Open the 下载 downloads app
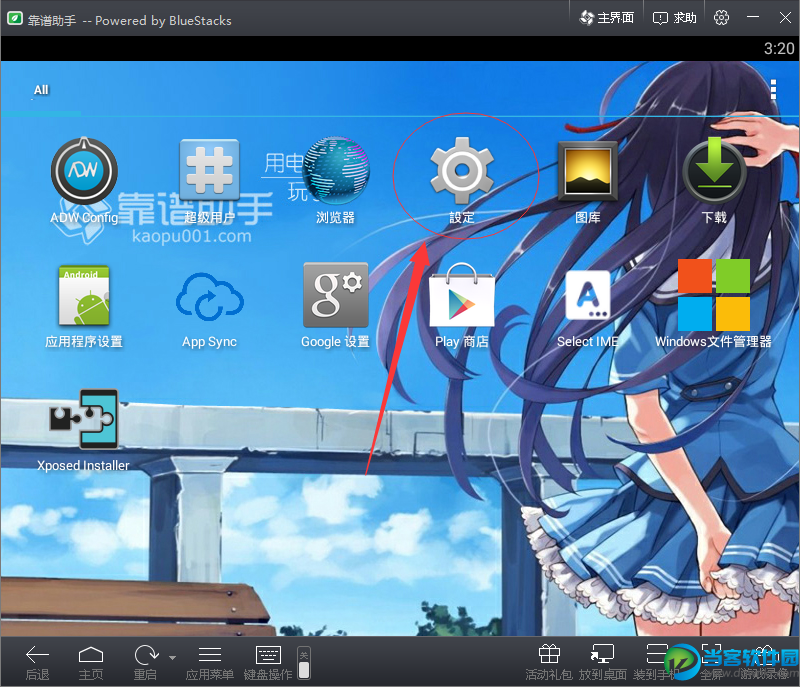800x687 pixels. [x=714, y=180]
